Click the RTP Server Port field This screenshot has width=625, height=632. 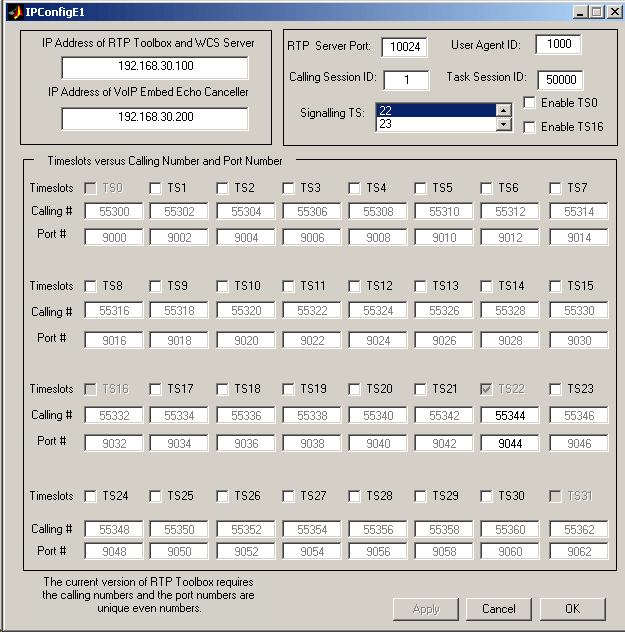point(405,47)
